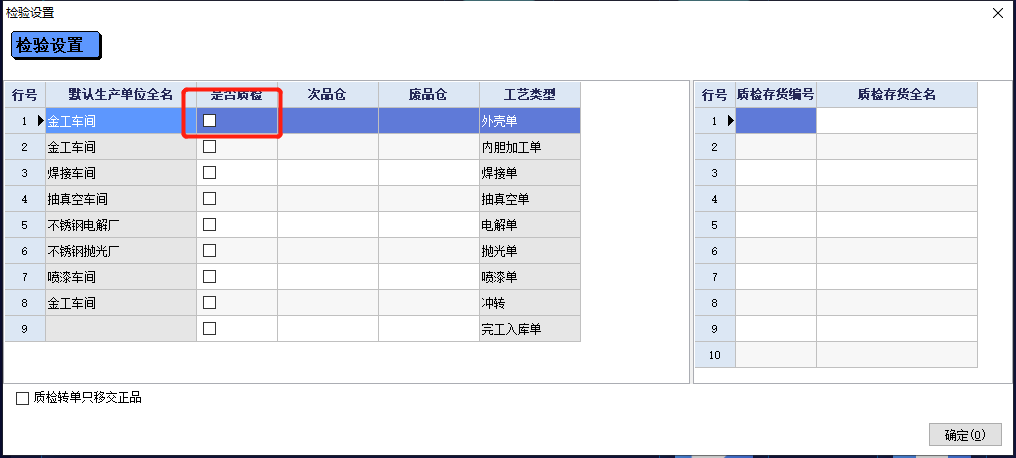Check 是否质检 box for 外壳单 row

(210, 120)
